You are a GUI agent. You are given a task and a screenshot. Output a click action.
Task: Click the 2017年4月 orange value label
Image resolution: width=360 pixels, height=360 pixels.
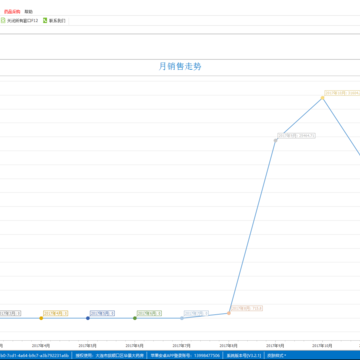pos(56,313)
